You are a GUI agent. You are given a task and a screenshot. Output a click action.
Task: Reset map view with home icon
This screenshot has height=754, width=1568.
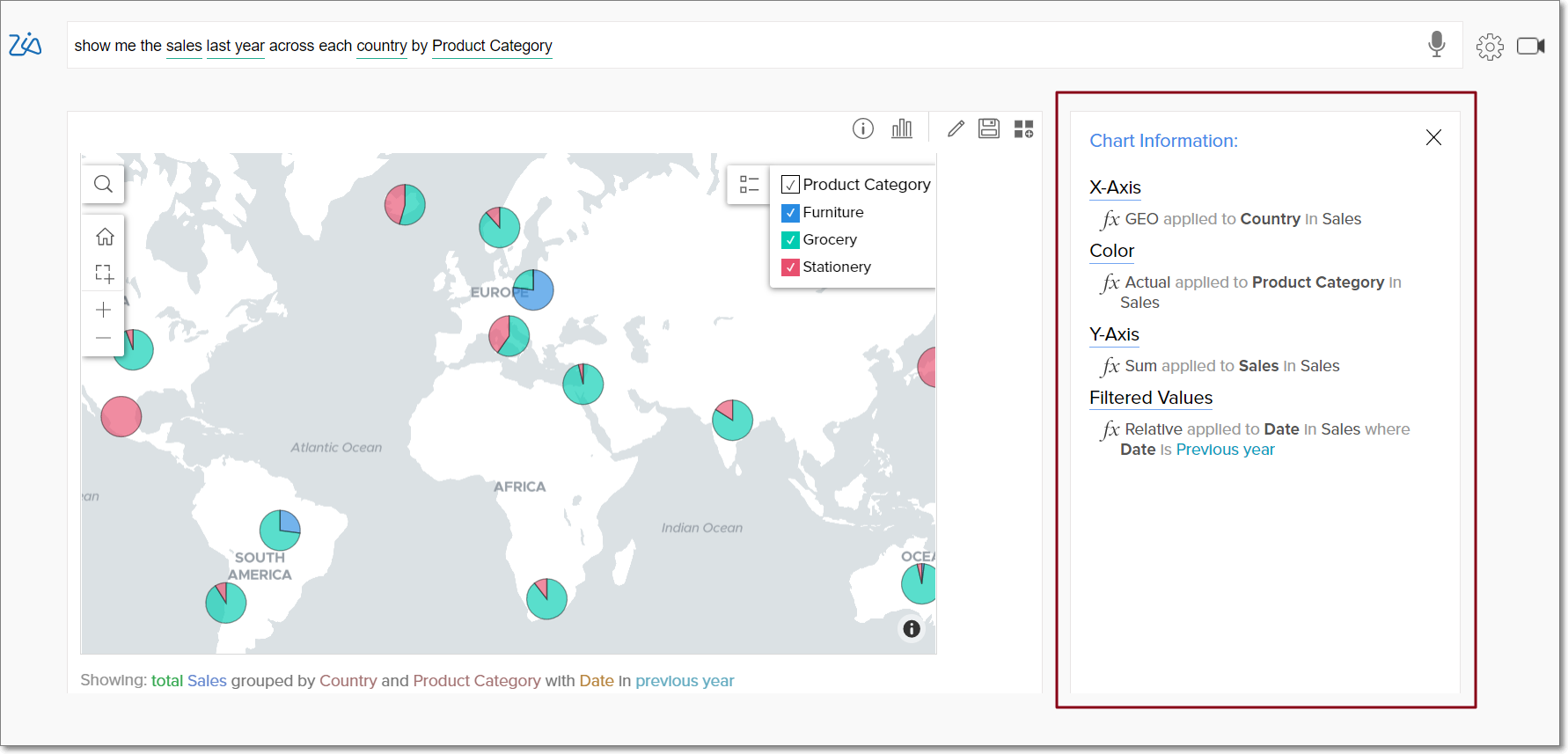pos(105,237)
